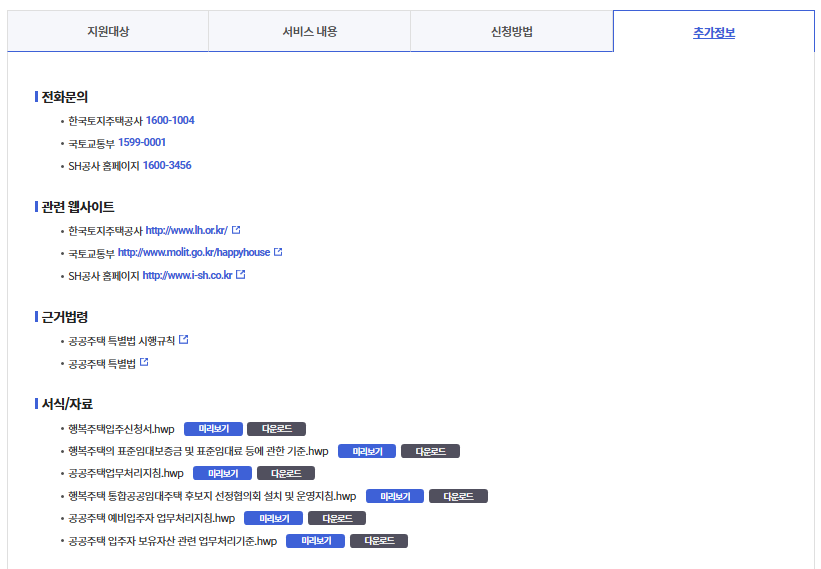Image resolution: width=821 pixels, height=569 pixels.
Task: Download 행복주택입주신청서.hwp
Action: click(x=276, y=429)
